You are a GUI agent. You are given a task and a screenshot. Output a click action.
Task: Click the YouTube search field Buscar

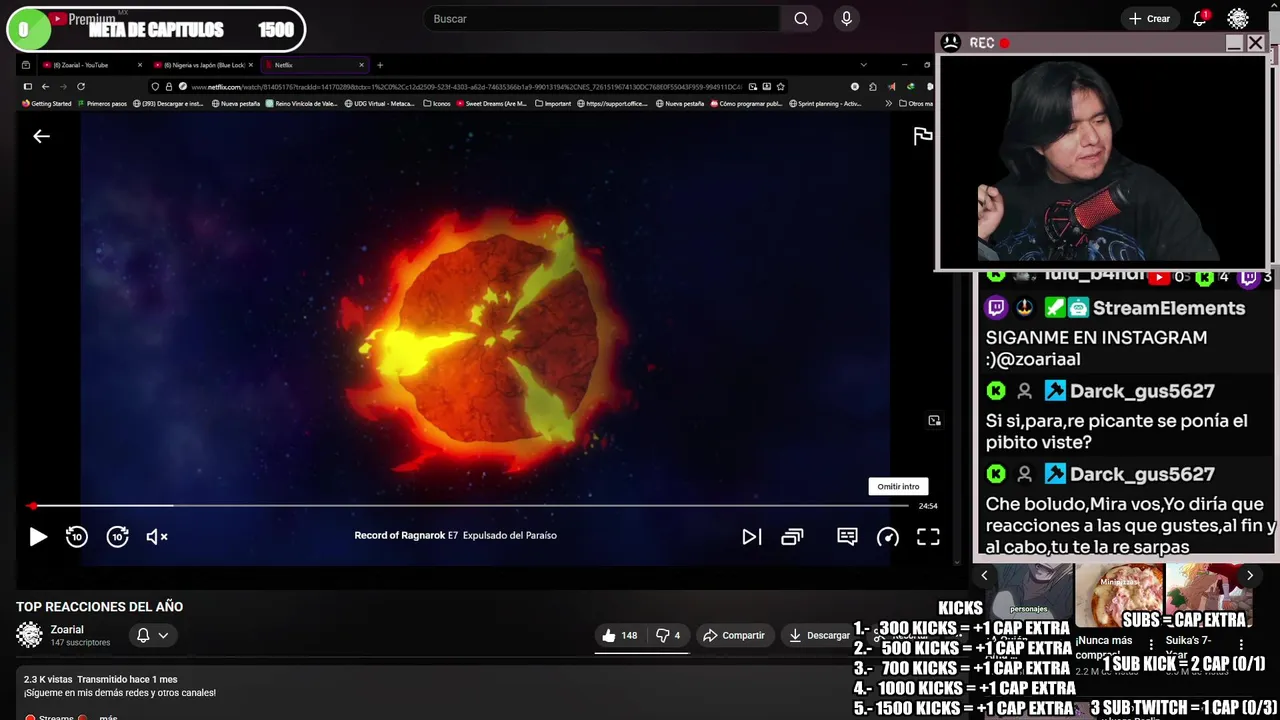(603, 19)
